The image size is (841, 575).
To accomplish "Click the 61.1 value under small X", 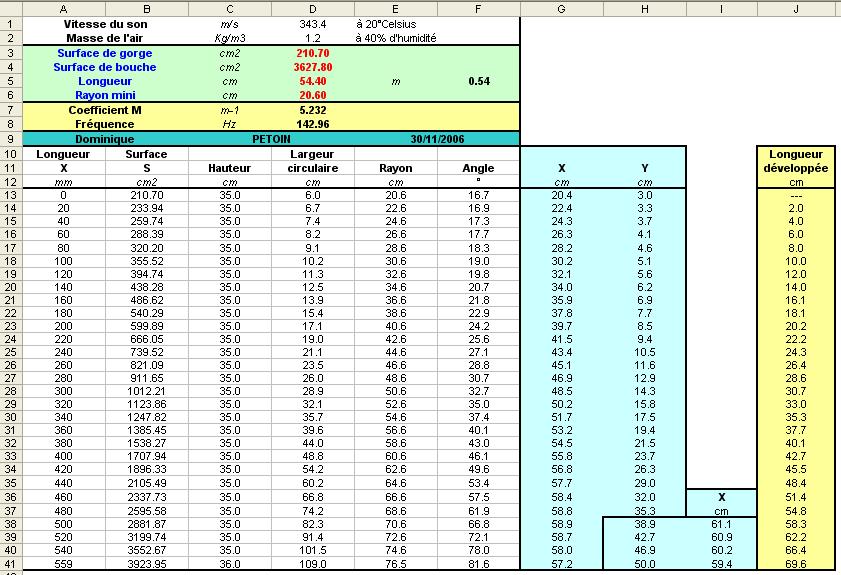I will point(721,524).
